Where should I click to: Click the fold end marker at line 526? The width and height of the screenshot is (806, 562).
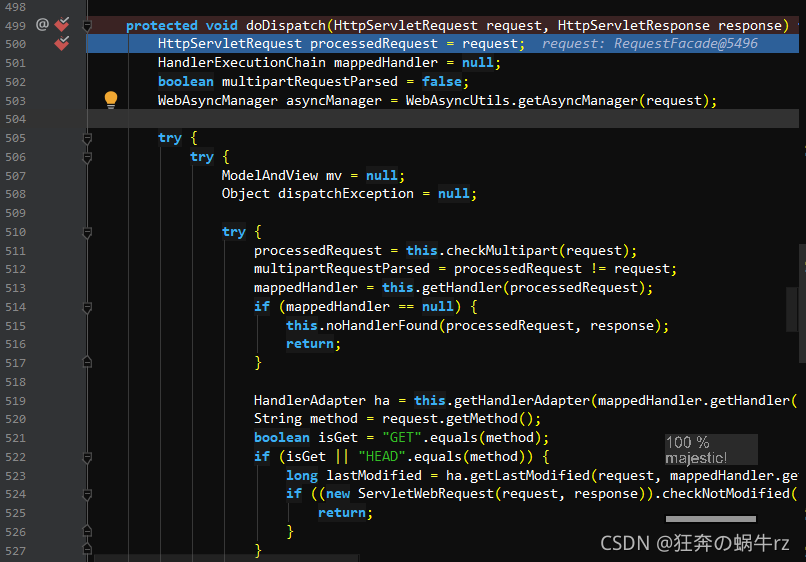point(87,531)
